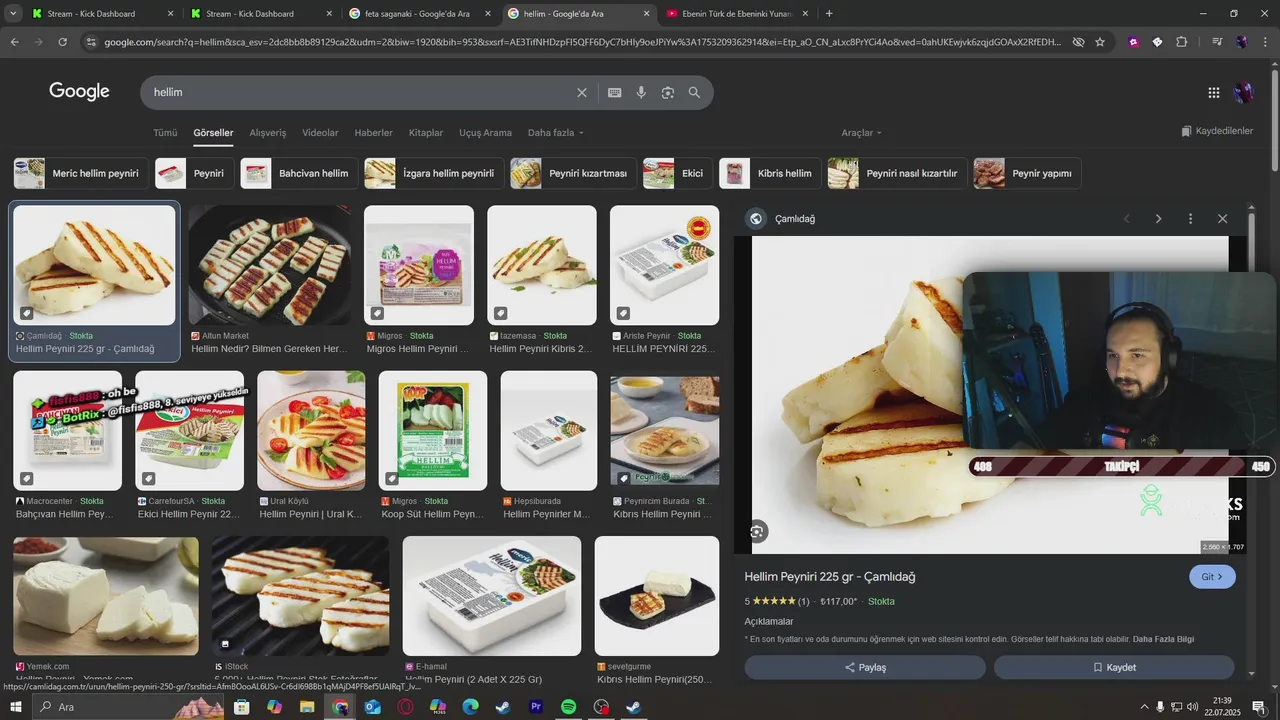The height and width of the screenshot is (720, 1280).
Task: Expand the Daha fazla search menu
Action: click(x=555, y=132)
